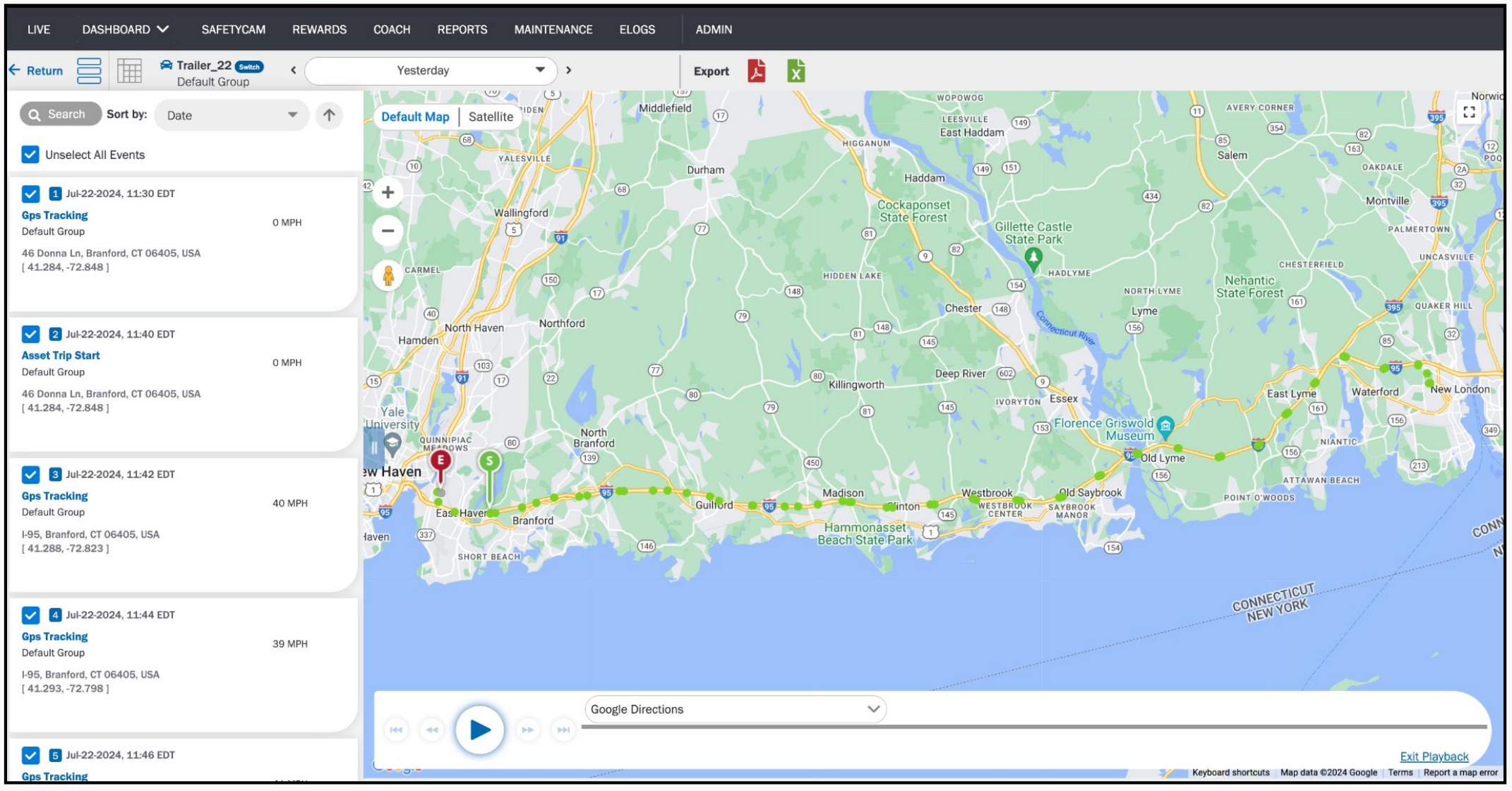Click the 40 MPH speed value
Screen dimensions: 1512x791
(290, 504)
